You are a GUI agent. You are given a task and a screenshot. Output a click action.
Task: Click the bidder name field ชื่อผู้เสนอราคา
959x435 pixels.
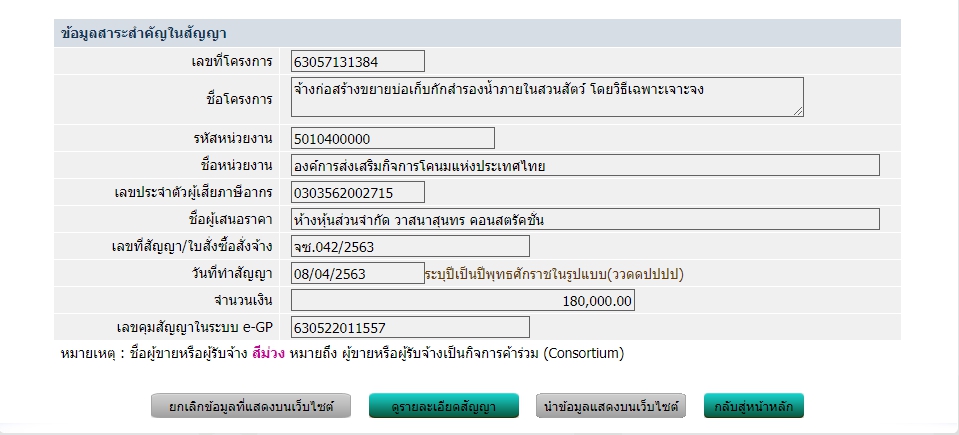585,219
